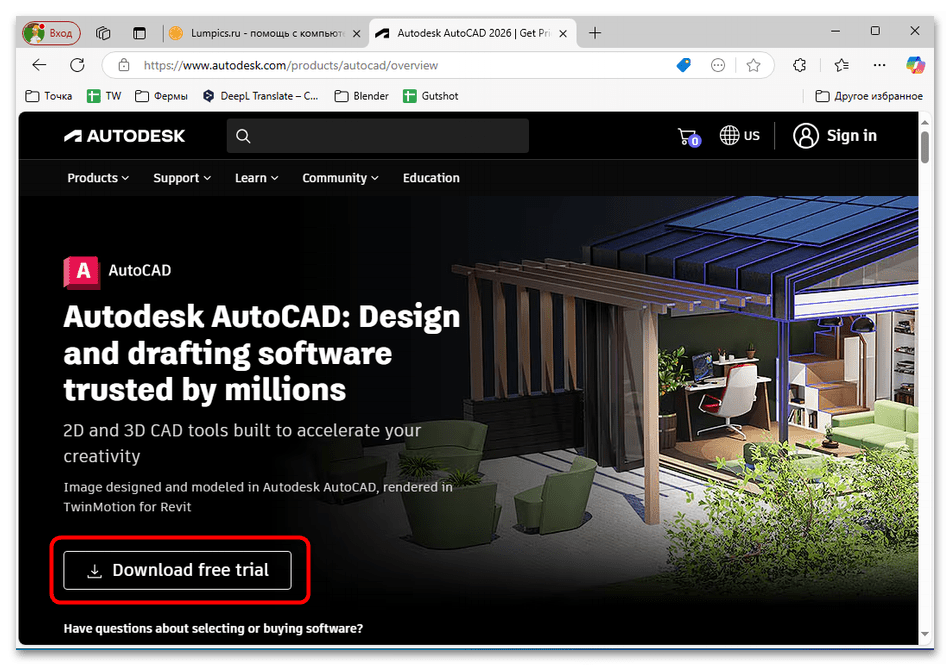The height and width of the screenshot is (666, 950).
Task: Expand the Products menu
Action: (x=98, y=178)
